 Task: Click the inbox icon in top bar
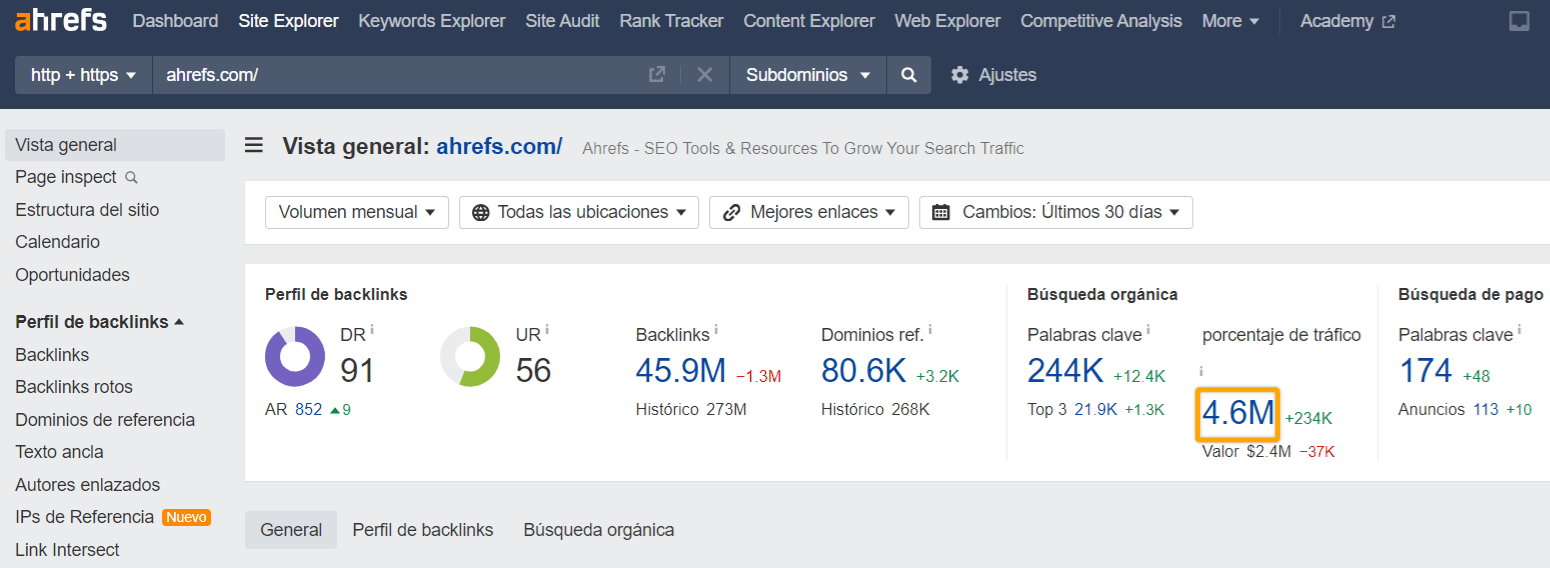[1519, 21]
